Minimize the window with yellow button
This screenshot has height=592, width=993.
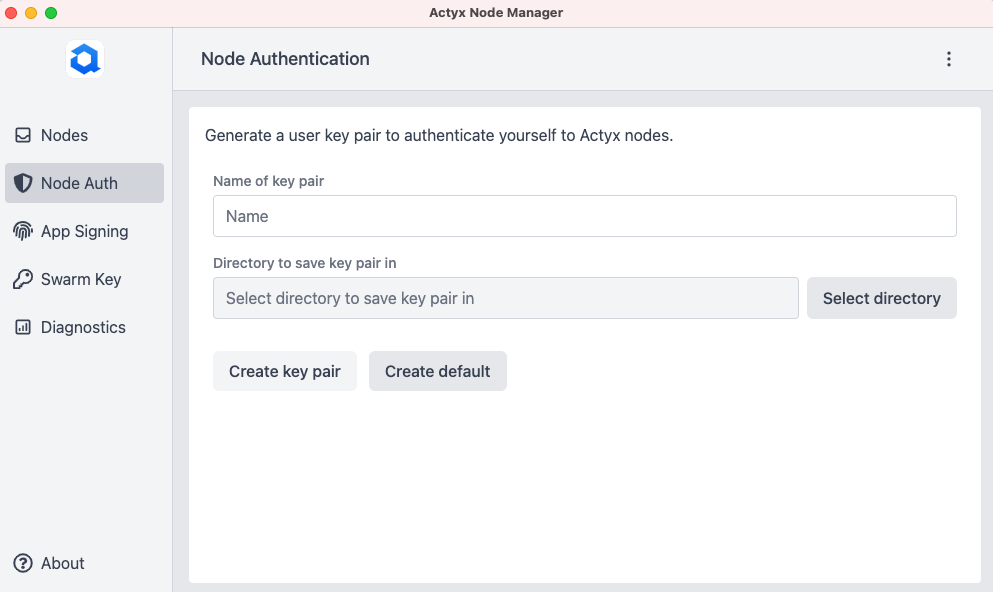[31, 13]
